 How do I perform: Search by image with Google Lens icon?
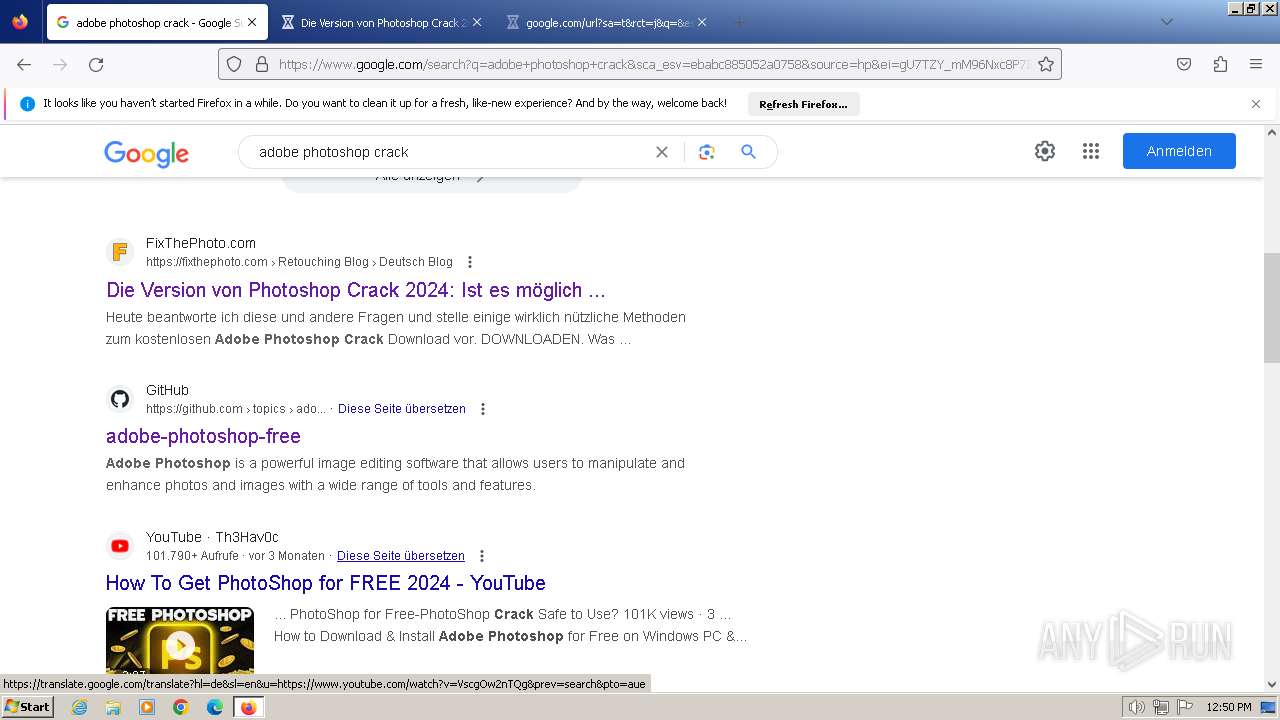coord(707,152)
